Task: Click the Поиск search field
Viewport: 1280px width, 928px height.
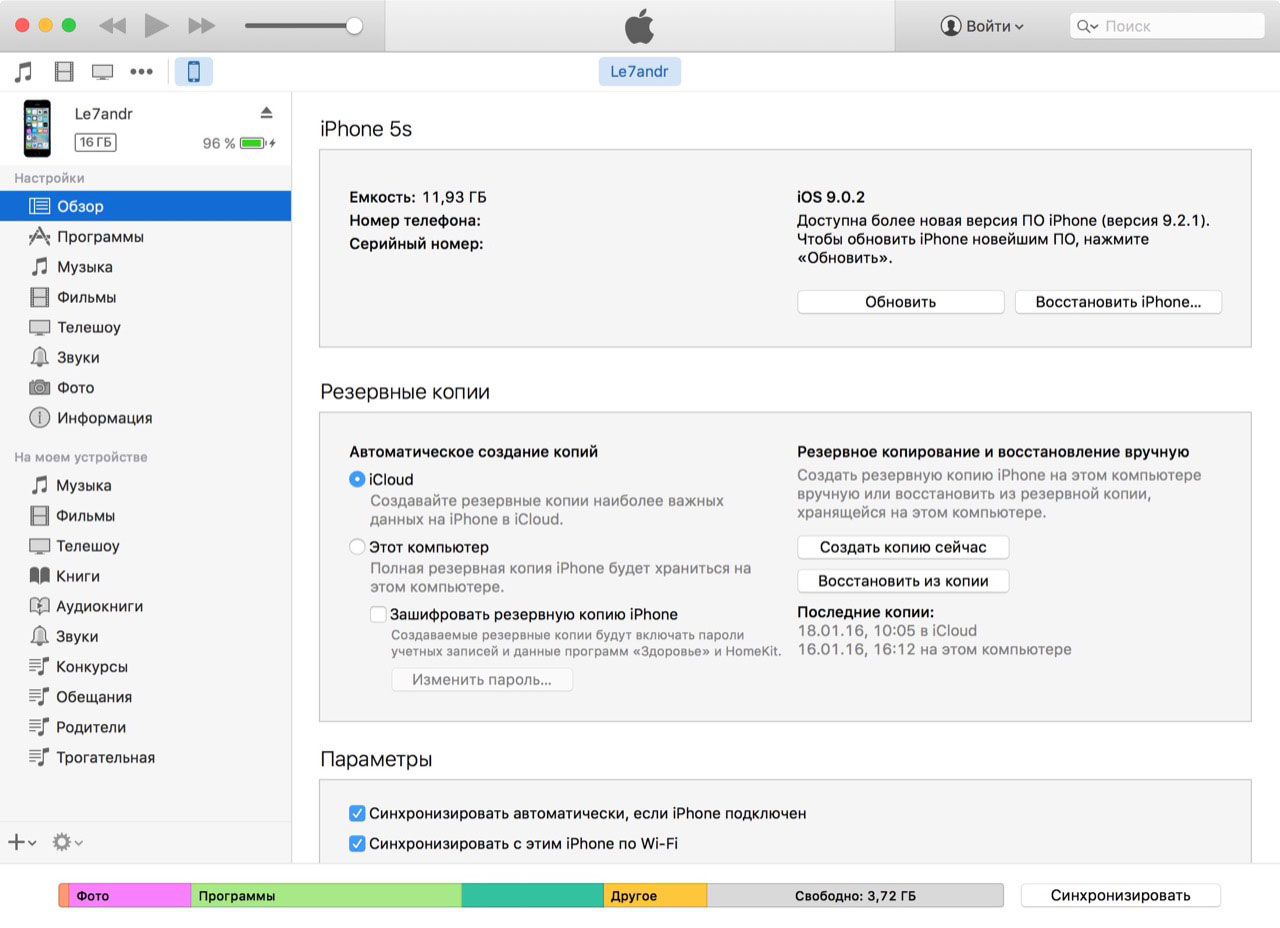Action: click(x=1168, y=26)
